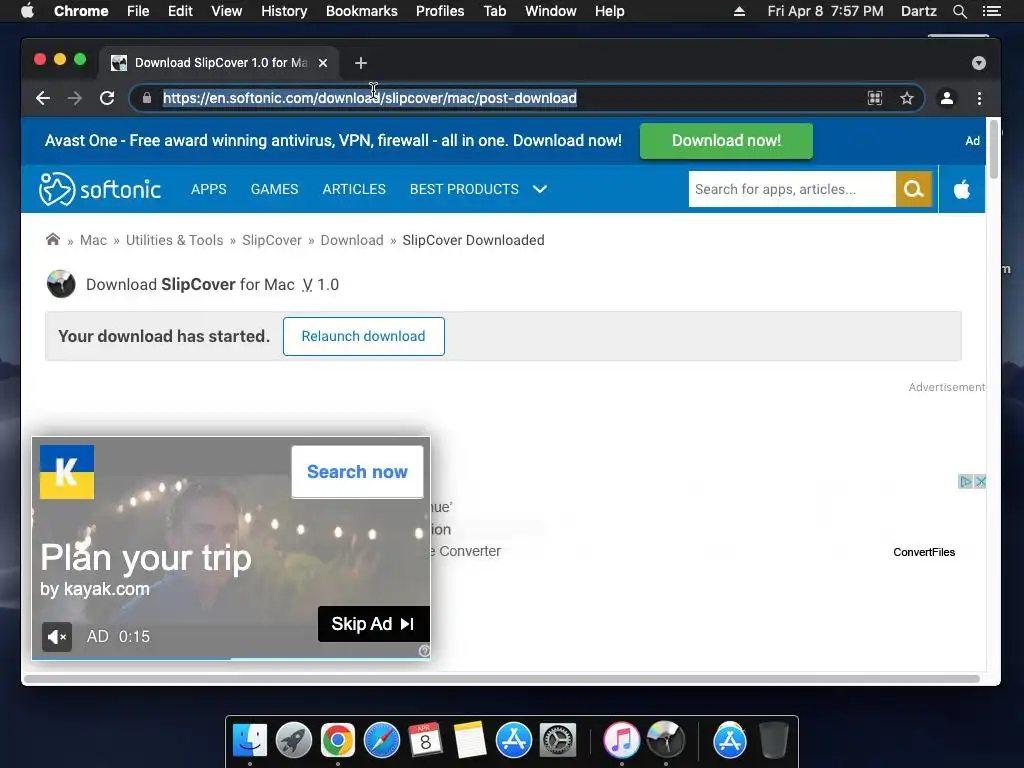Click the Download breadcrumb link
The height and width of the screenshot is (768, 1024).
(x=352, y=240)
